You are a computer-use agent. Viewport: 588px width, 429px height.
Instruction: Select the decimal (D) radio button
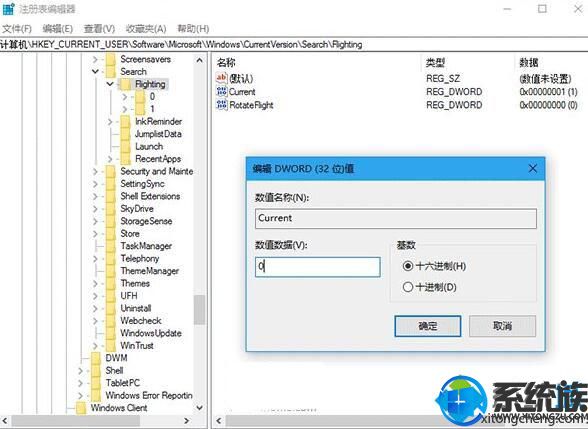pyautogui.click(x=408, y=287)
